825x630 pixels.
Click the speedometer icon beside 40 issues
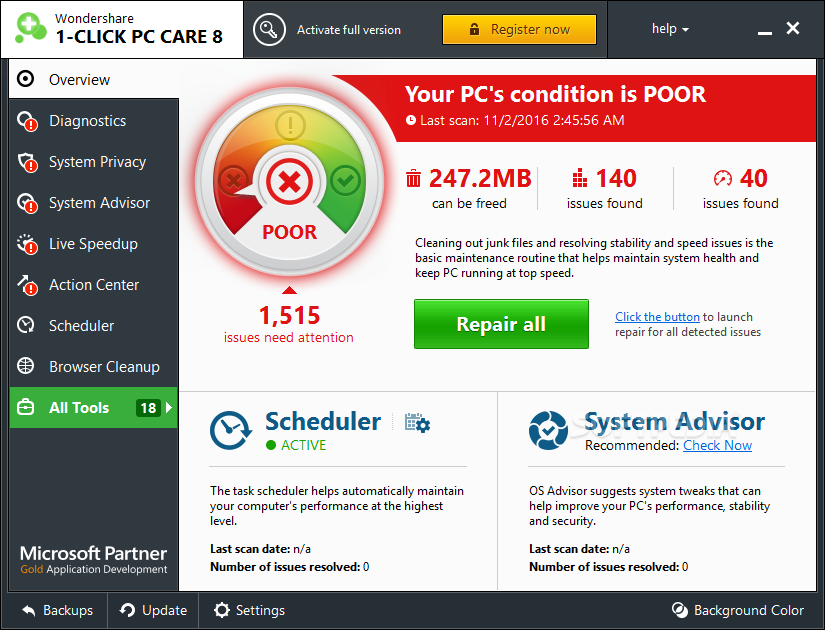pyautogui.click(x=722, y=178)
